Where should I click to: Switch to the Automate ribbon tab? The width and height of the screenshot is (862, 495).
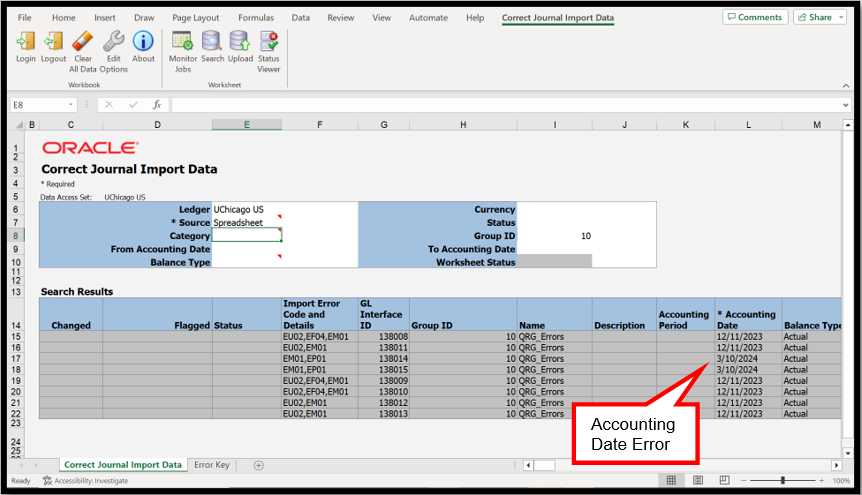pos(428,18)
